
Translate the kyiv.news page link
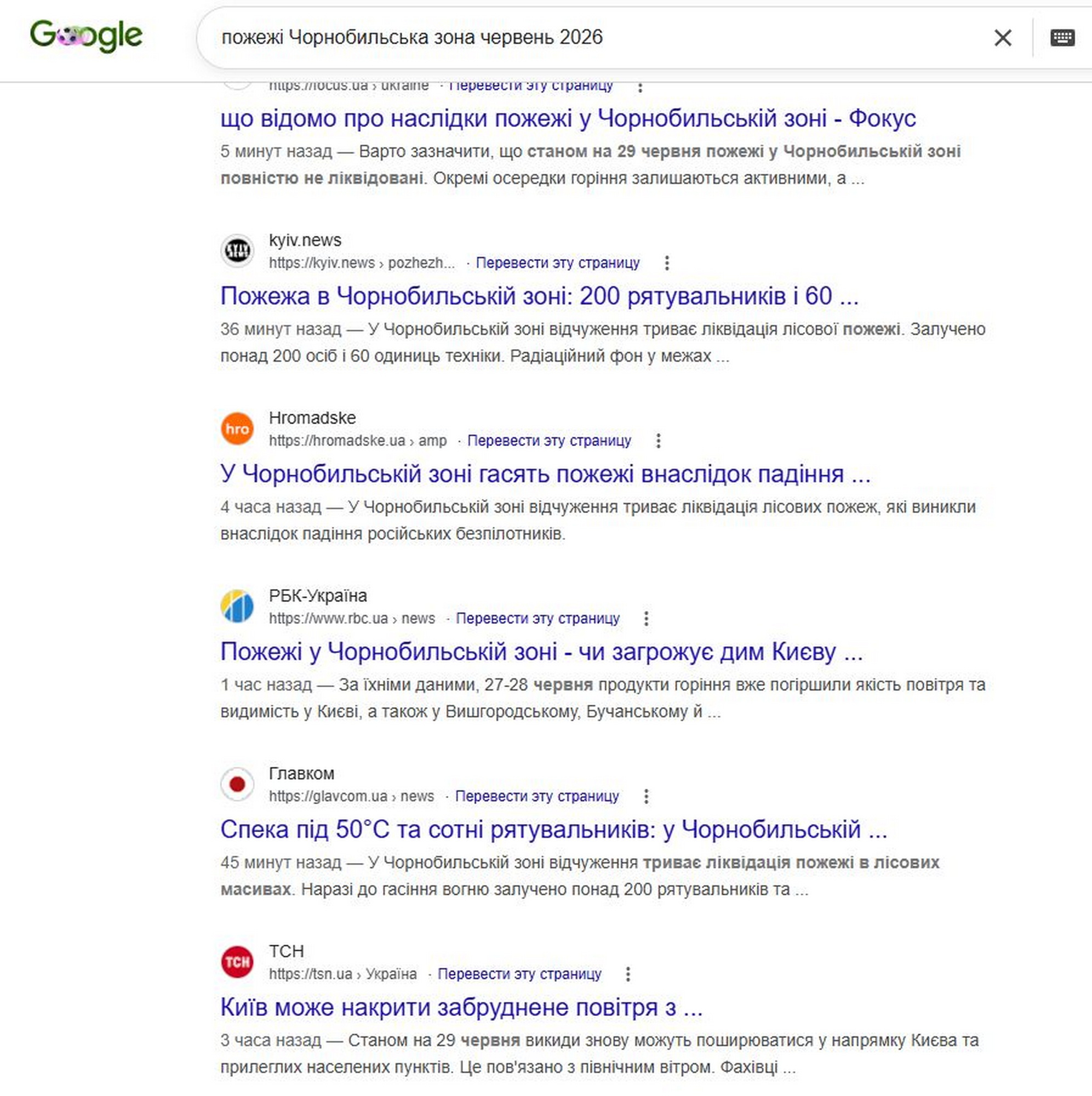point(558,262)
